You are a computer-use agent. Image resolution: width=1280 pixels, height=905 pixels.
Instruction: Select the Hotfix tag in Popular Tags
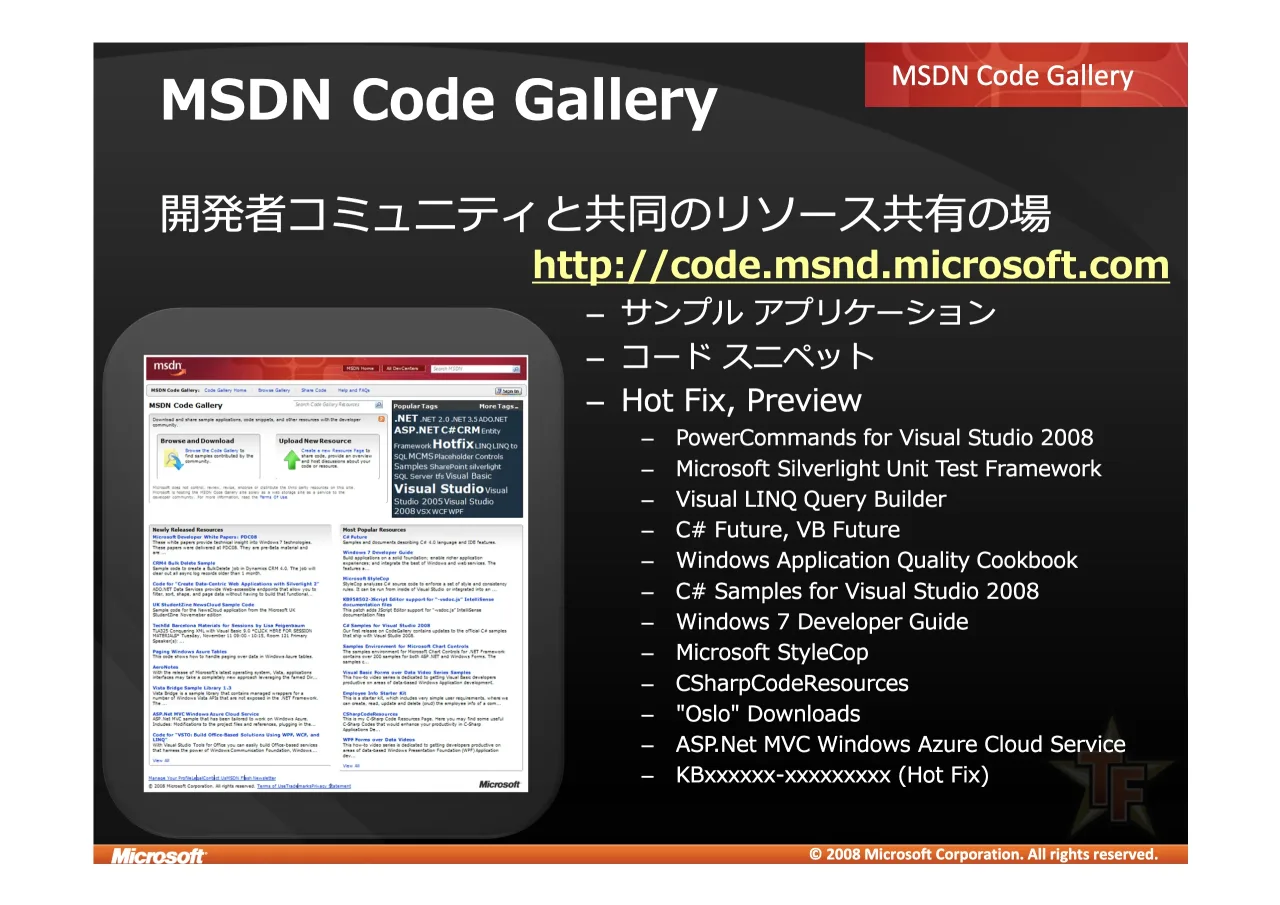[453, 444]
